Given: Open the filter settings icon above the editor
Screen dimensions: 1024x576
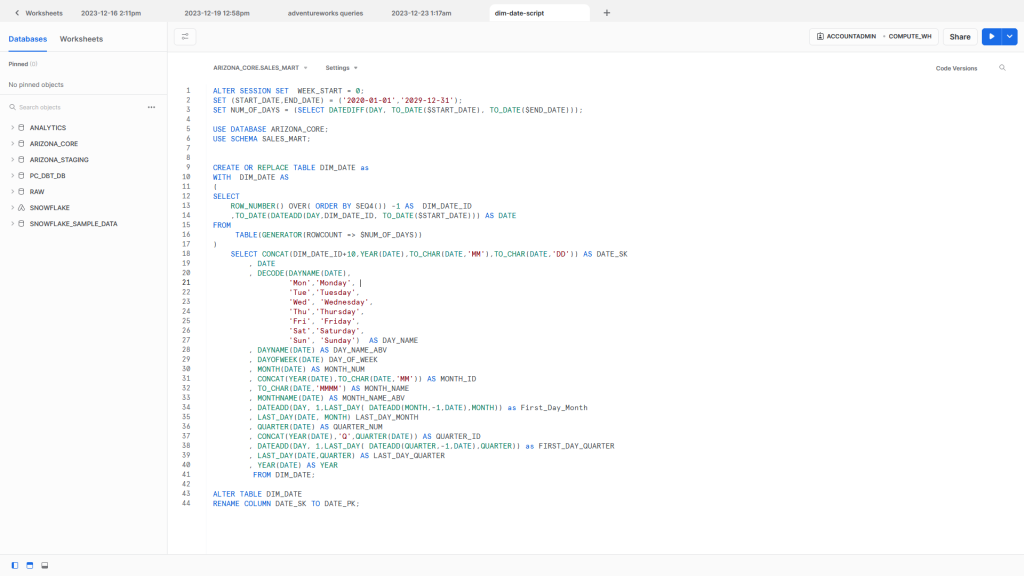Looking at the screenshot, I should (185, 36).
